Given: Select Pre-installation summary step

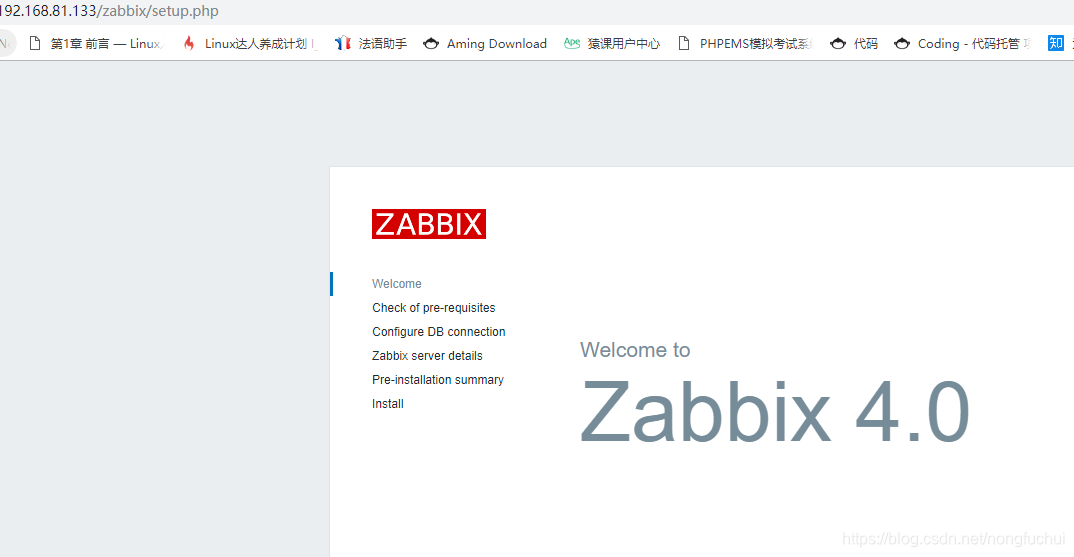Looking at the screenshot, I should (x=438, y=380).
